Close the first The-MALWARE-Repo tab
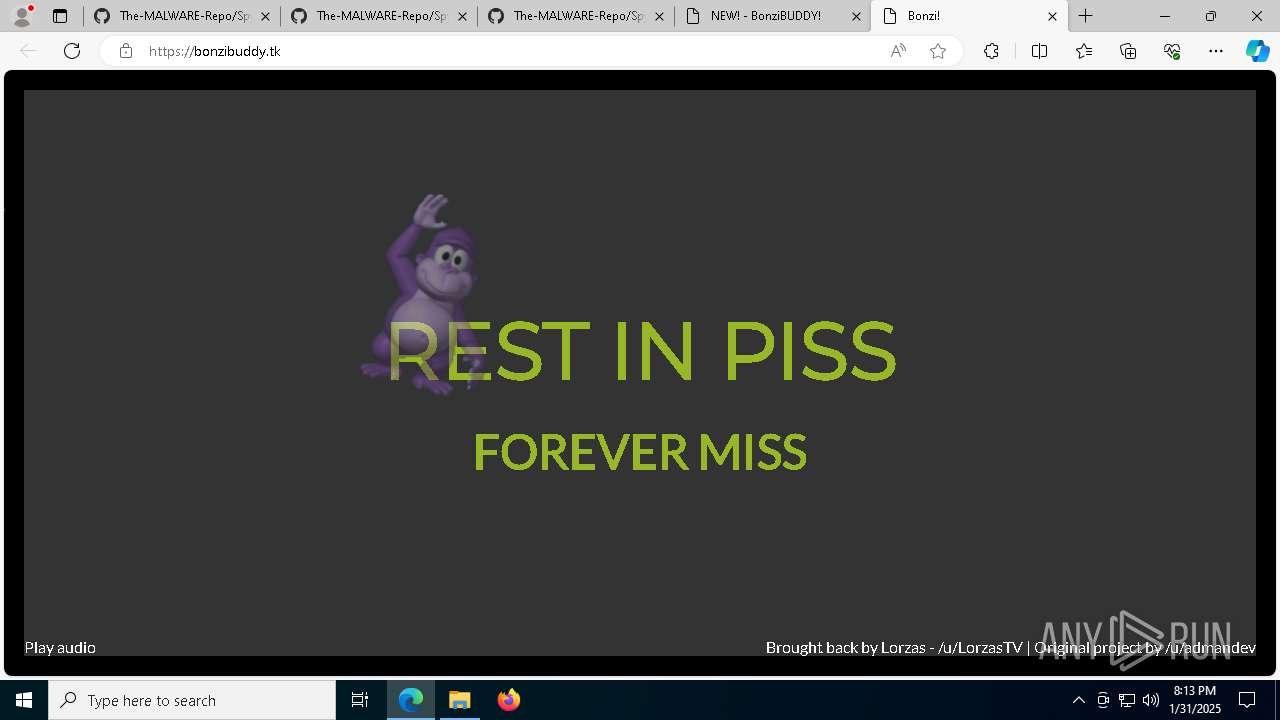Image resolution: width=1280 pixels, height=720 pixels. 265,16
